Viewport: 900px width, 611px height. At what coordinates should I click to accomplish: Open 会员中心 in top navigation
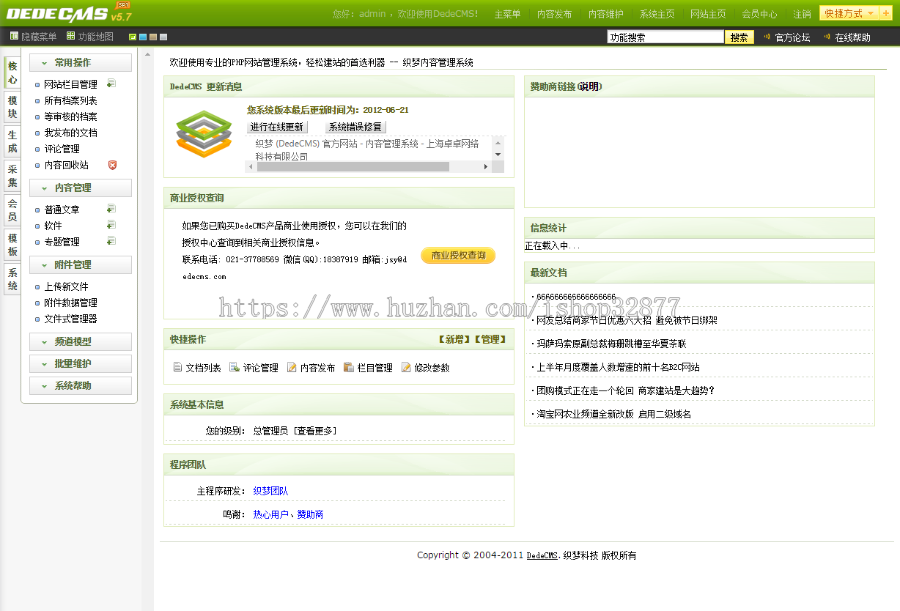[759, 14]
